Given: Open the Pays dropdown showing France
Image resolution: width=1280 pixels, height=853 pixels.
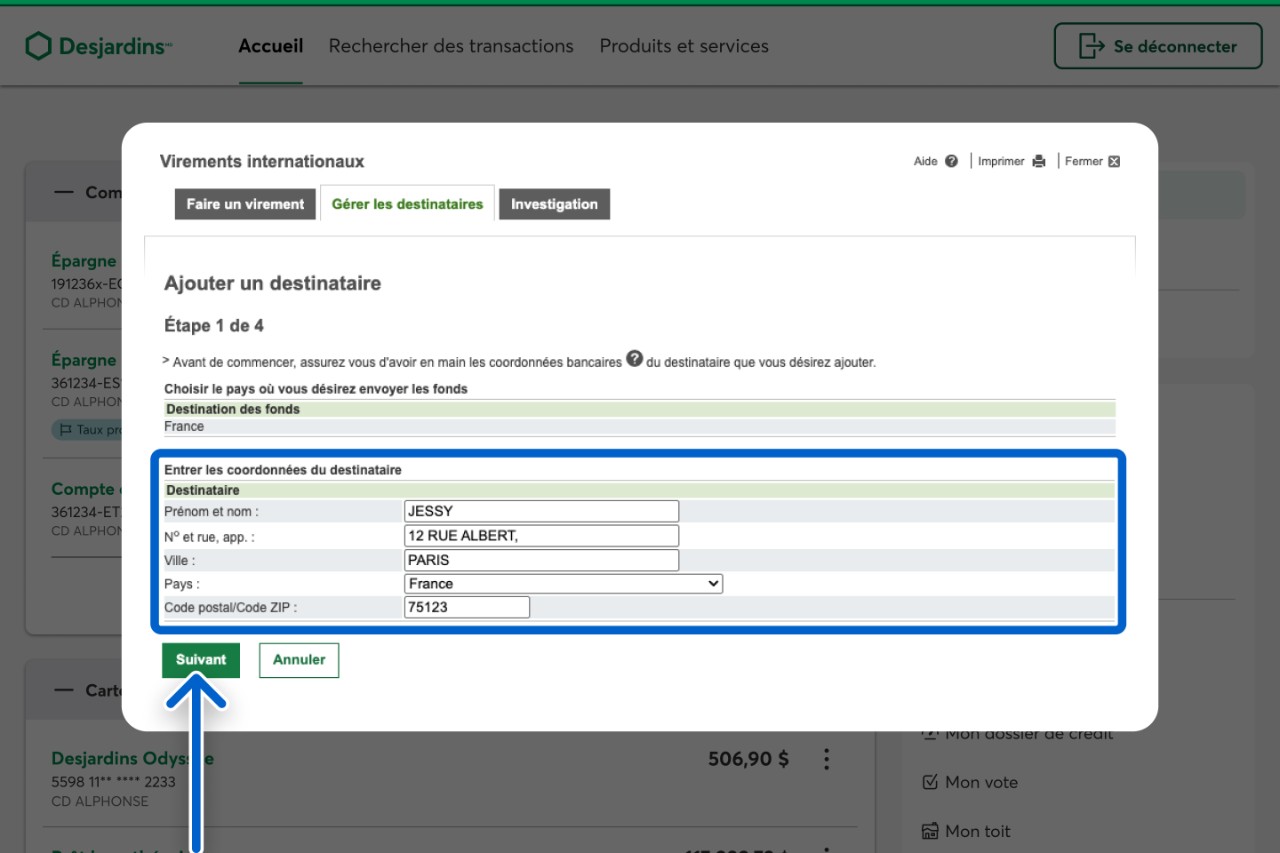Looking at the screenshot, I should click(x=563, y=584).
